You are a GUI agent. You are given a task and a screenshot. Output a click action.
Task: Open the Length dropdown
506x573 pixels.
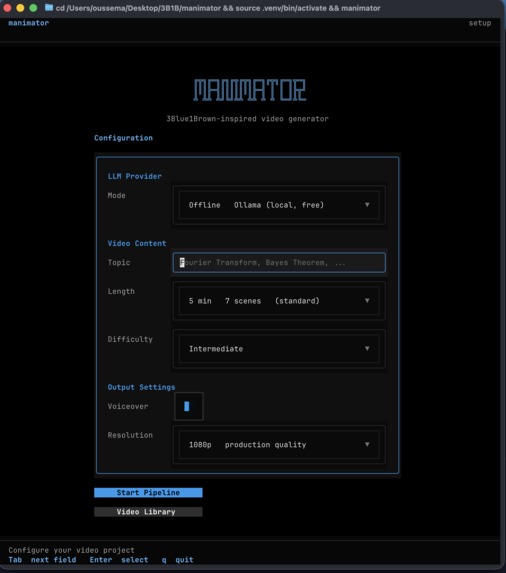(279, 301)
